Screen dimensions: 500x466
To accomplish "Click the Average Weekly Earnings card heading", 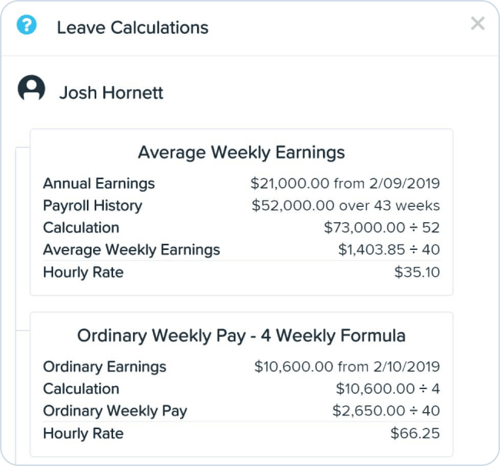I will [241, 153].
